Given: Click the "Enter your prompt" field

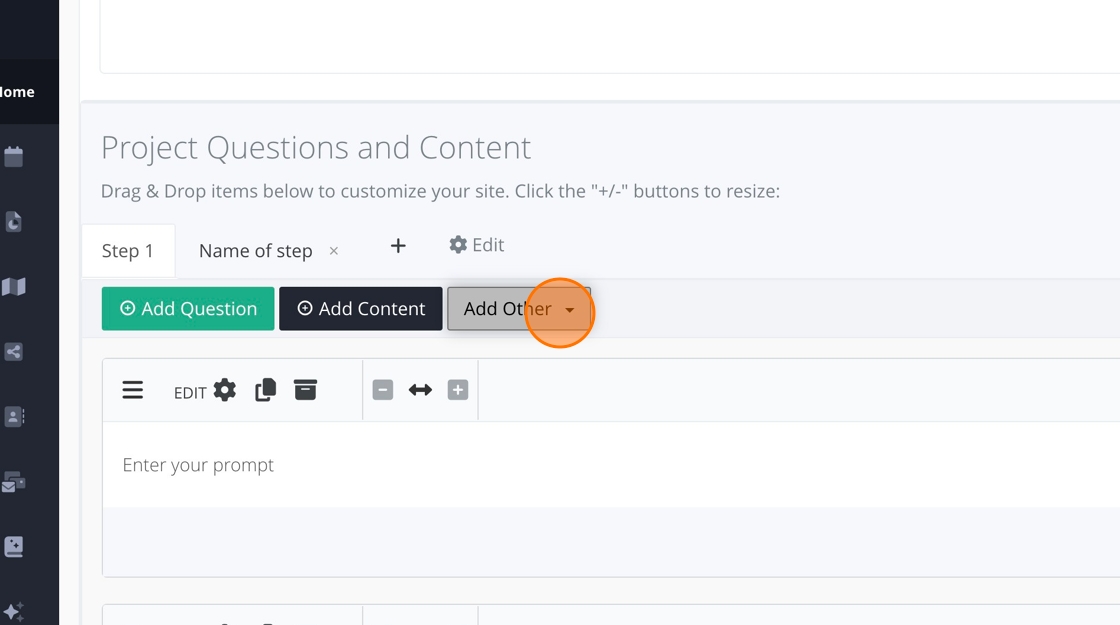Looking at the screenshot, I should tap(400, 465).
